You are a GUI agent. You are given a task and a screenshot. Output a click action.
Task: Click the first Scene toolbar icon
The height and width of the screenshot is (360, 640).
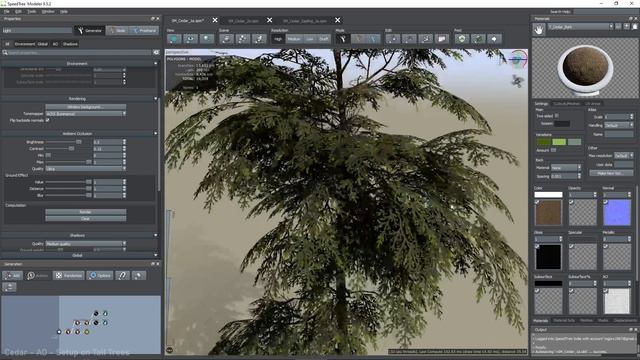click(226, 39)
